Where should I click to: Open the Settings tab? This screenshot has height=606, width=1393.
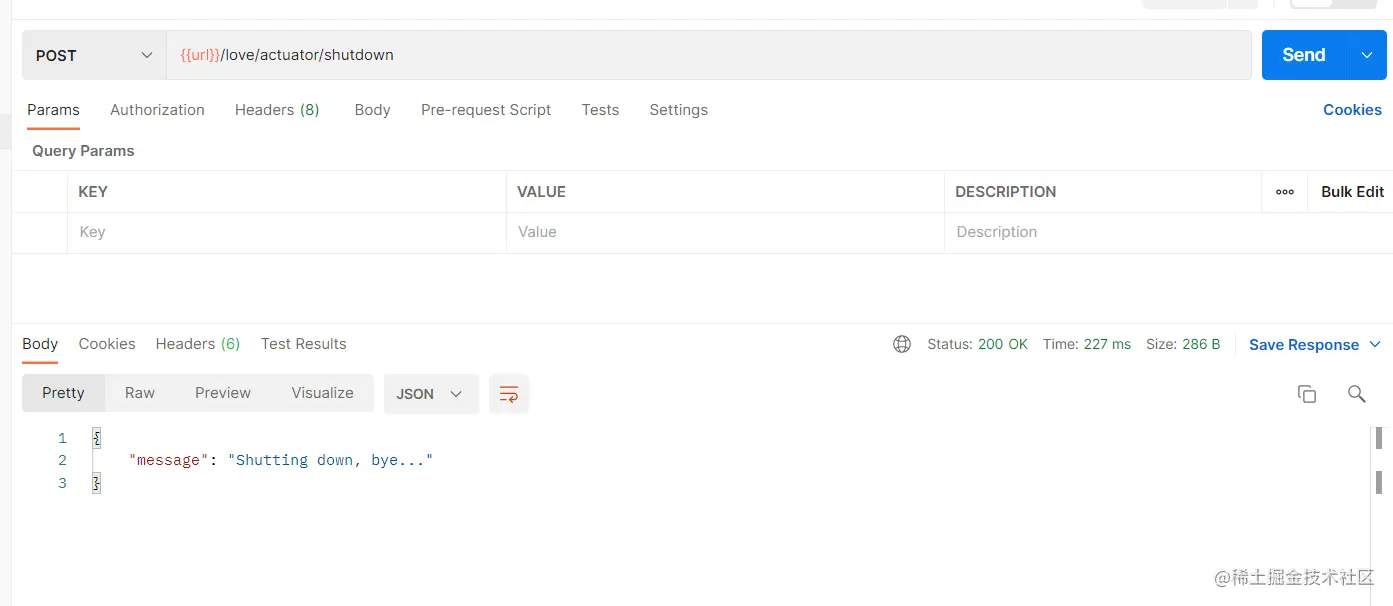point(678,110)
